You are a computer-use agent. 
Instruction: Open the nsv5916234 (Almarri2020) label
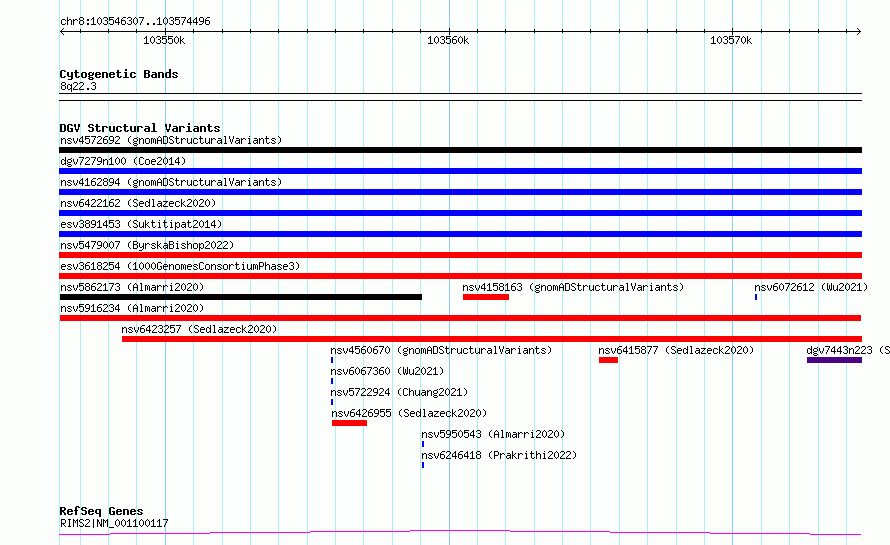(132, 308)
